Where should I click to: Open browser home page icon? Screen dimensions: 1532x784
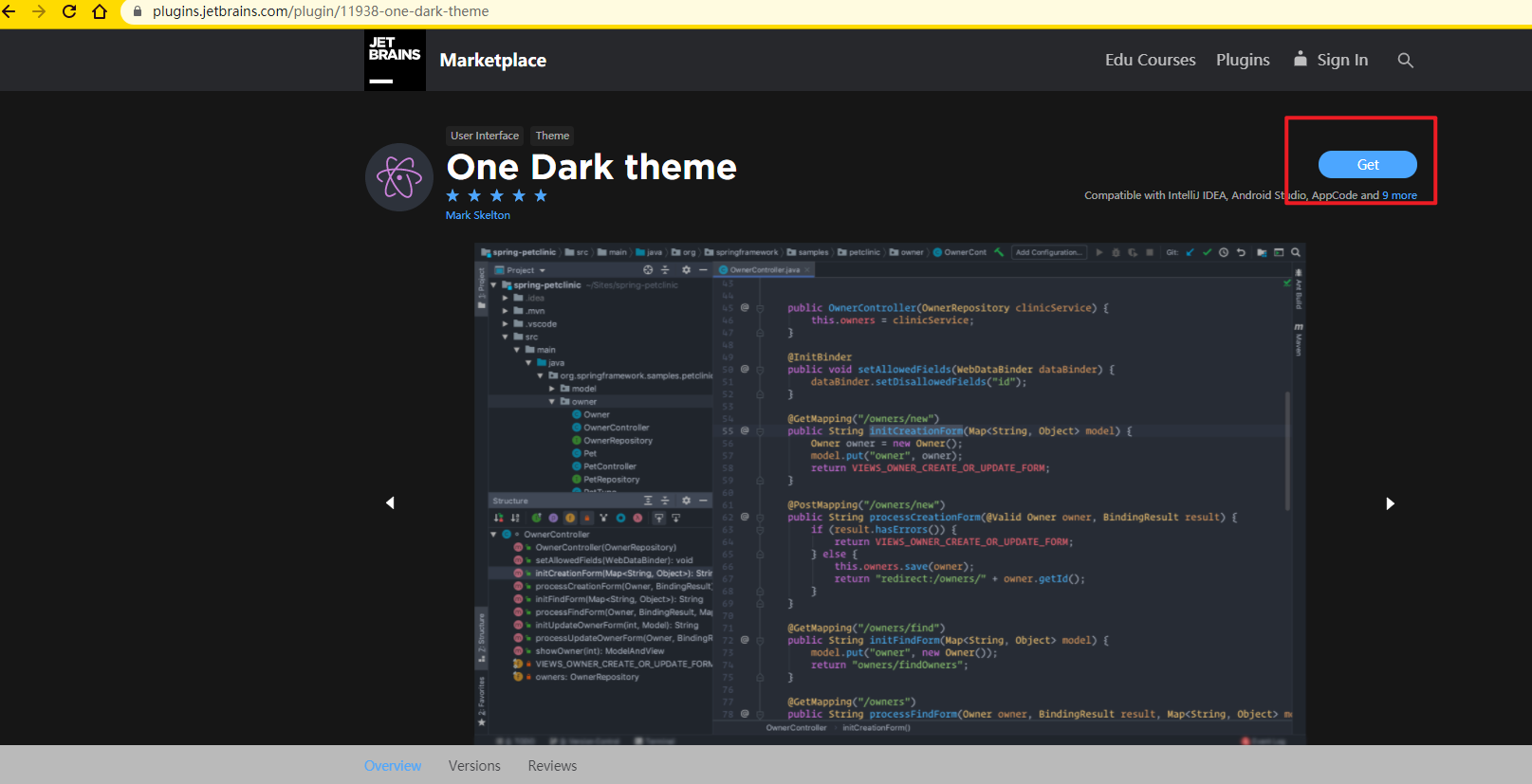(x=100, y=11)
